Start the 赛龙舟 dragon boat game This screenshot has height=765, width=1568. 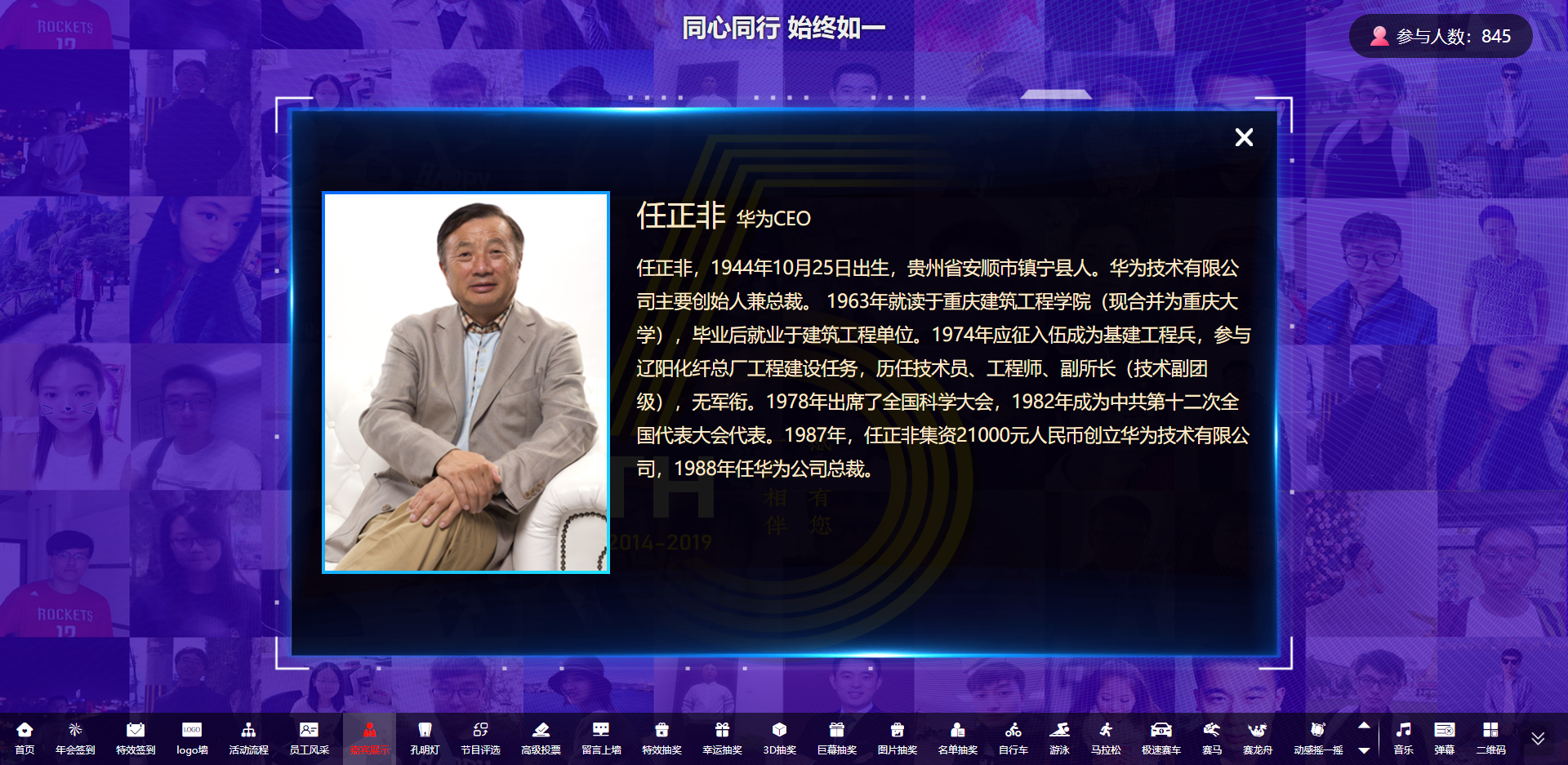point(1258,738)
